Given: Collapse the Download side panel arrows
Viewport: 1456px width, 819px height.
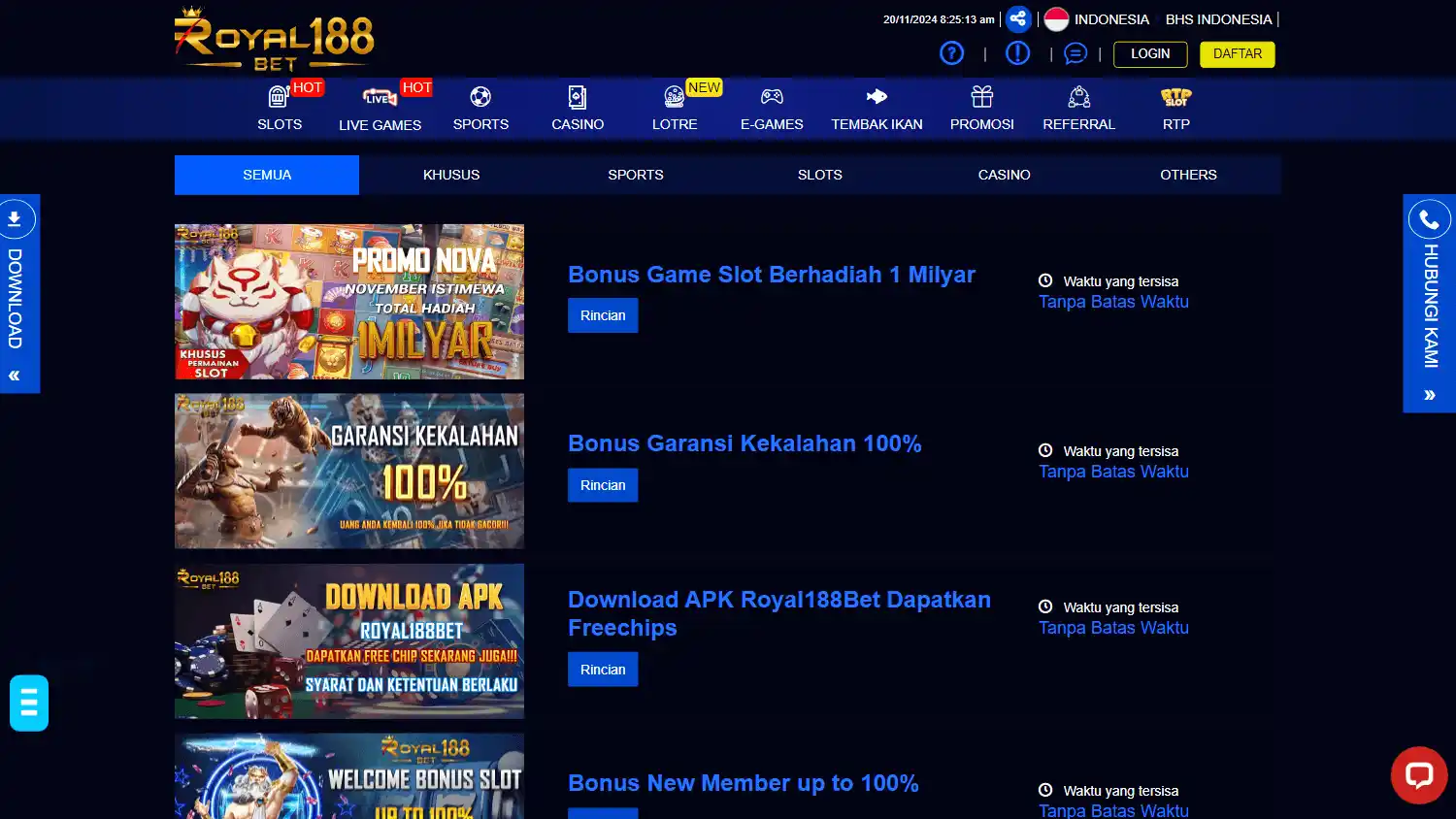Looking at the screenshot, I should [x=15, y=376].
